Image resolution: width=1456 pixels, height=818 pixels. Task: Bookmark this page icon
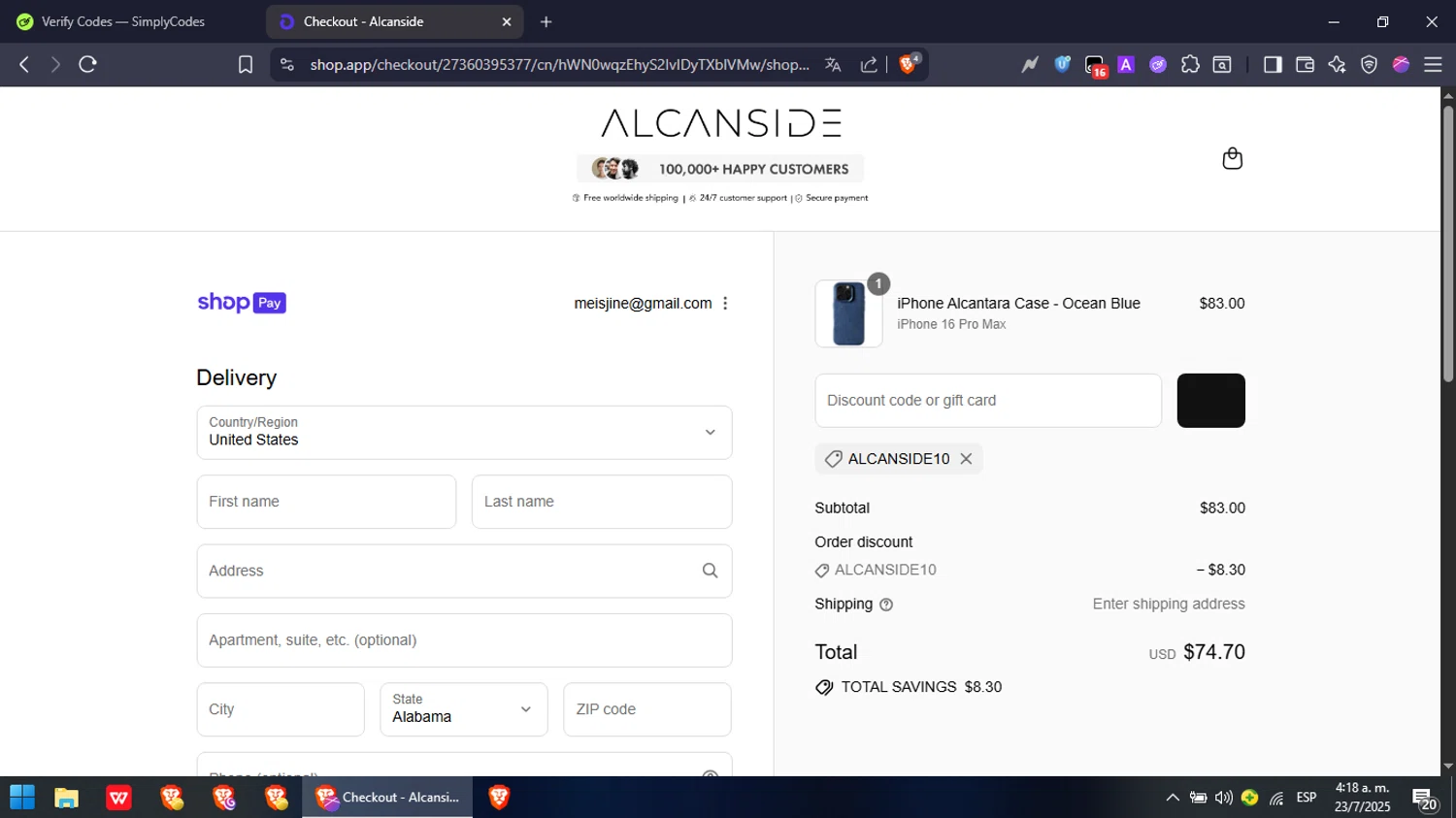point(246,64)
